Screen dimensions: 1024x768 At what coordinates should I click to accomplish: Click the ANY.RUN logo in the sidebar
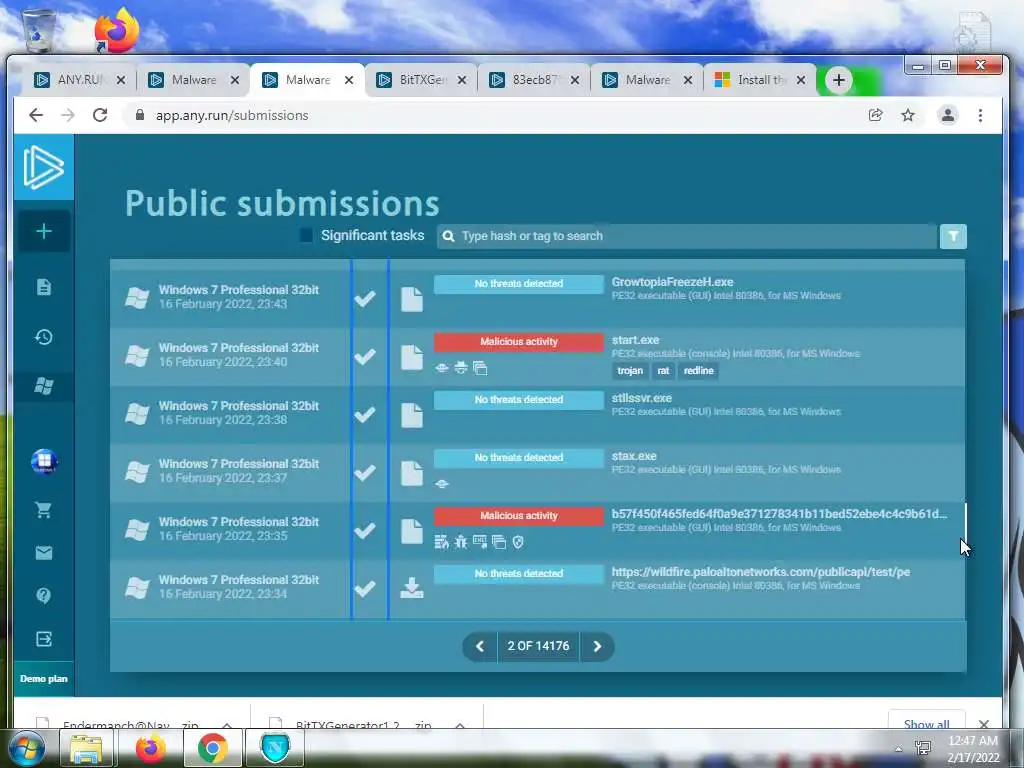(43, 167)
